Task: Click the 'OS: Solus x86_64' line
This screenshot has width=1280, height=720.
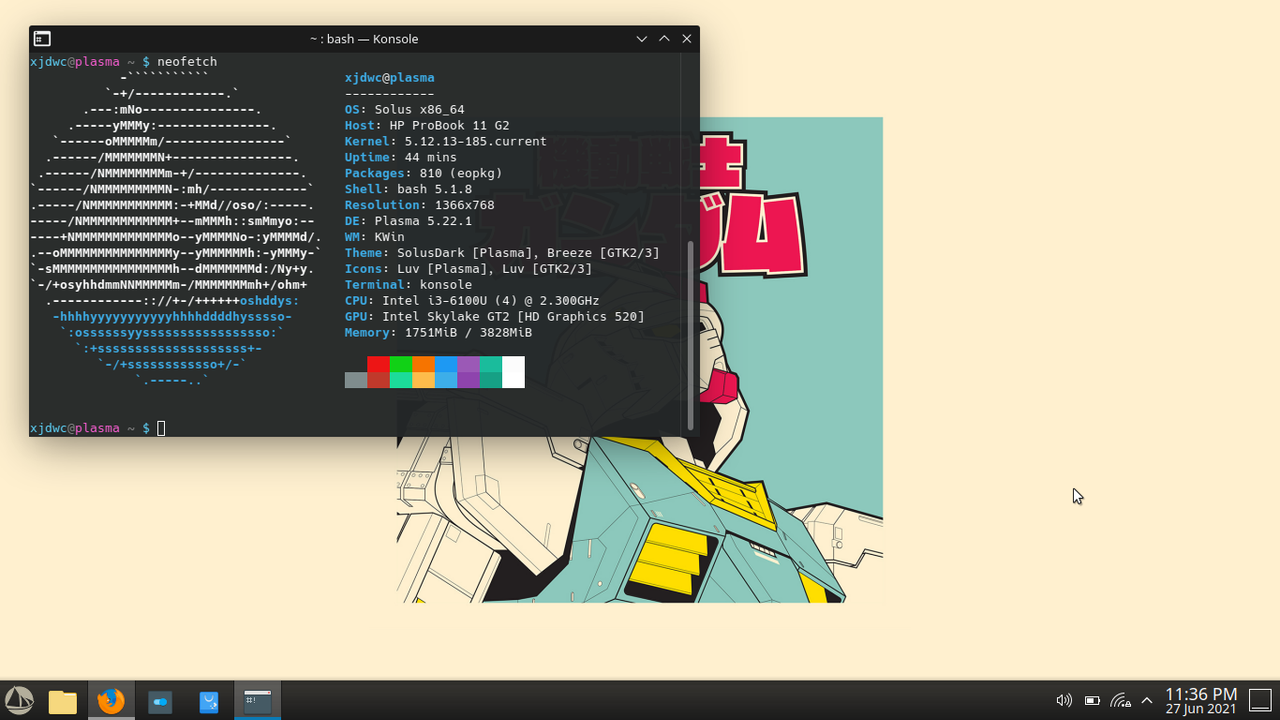Action: tap(405, 109)
